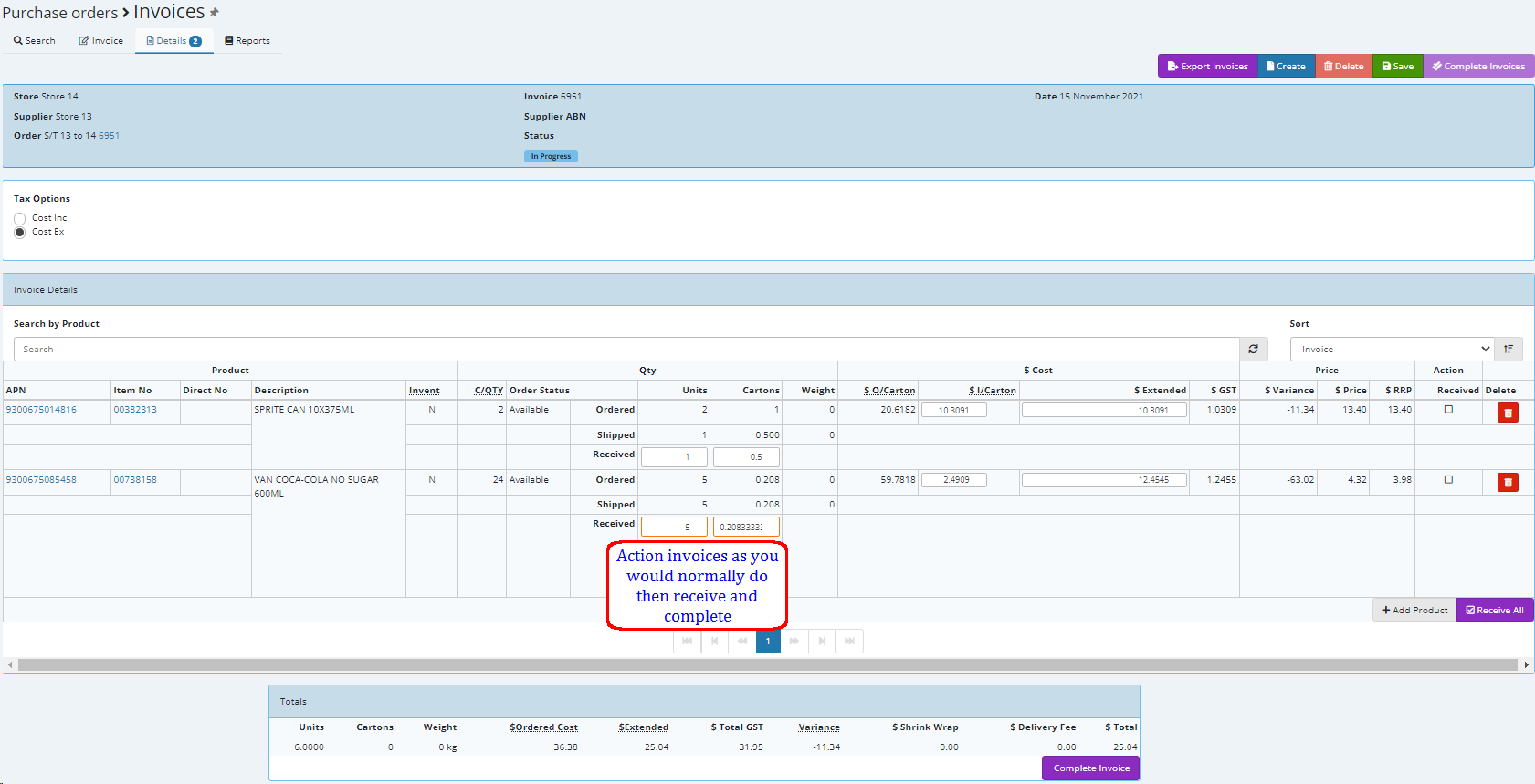
Task: Select page 1 in pagination
Action: point(768,641)
